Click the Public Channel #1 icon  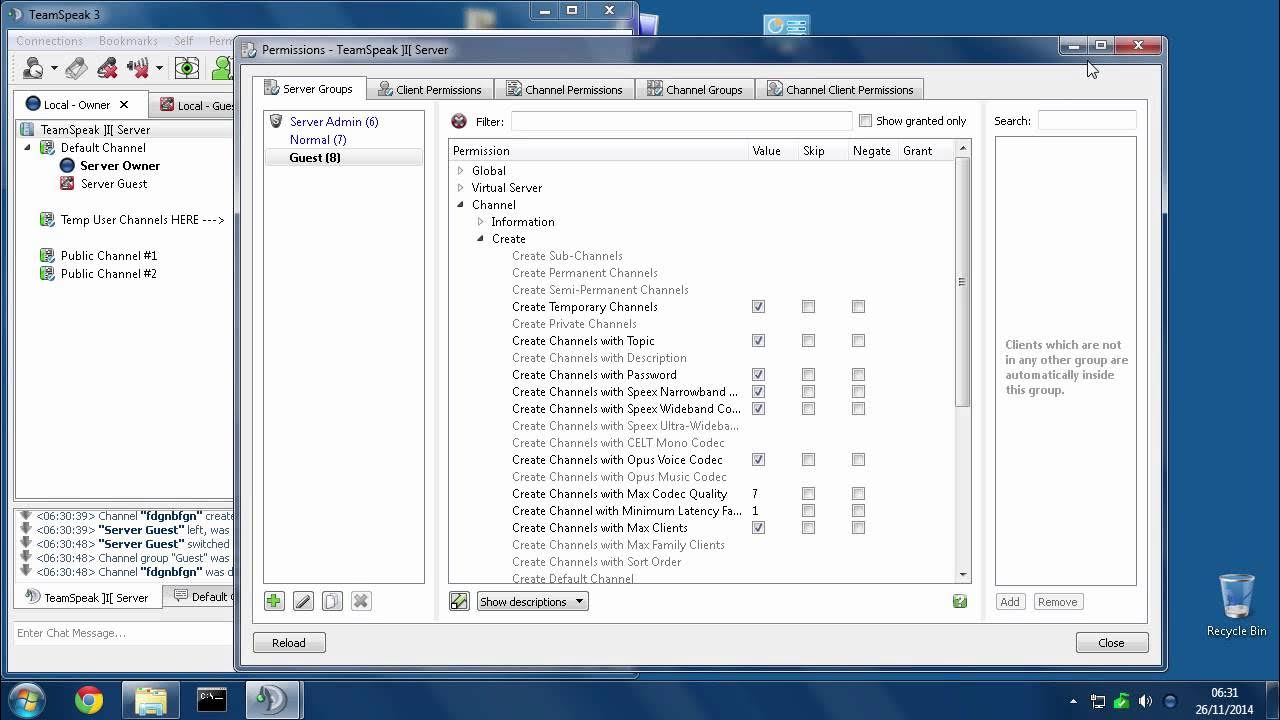pos(47,256)
